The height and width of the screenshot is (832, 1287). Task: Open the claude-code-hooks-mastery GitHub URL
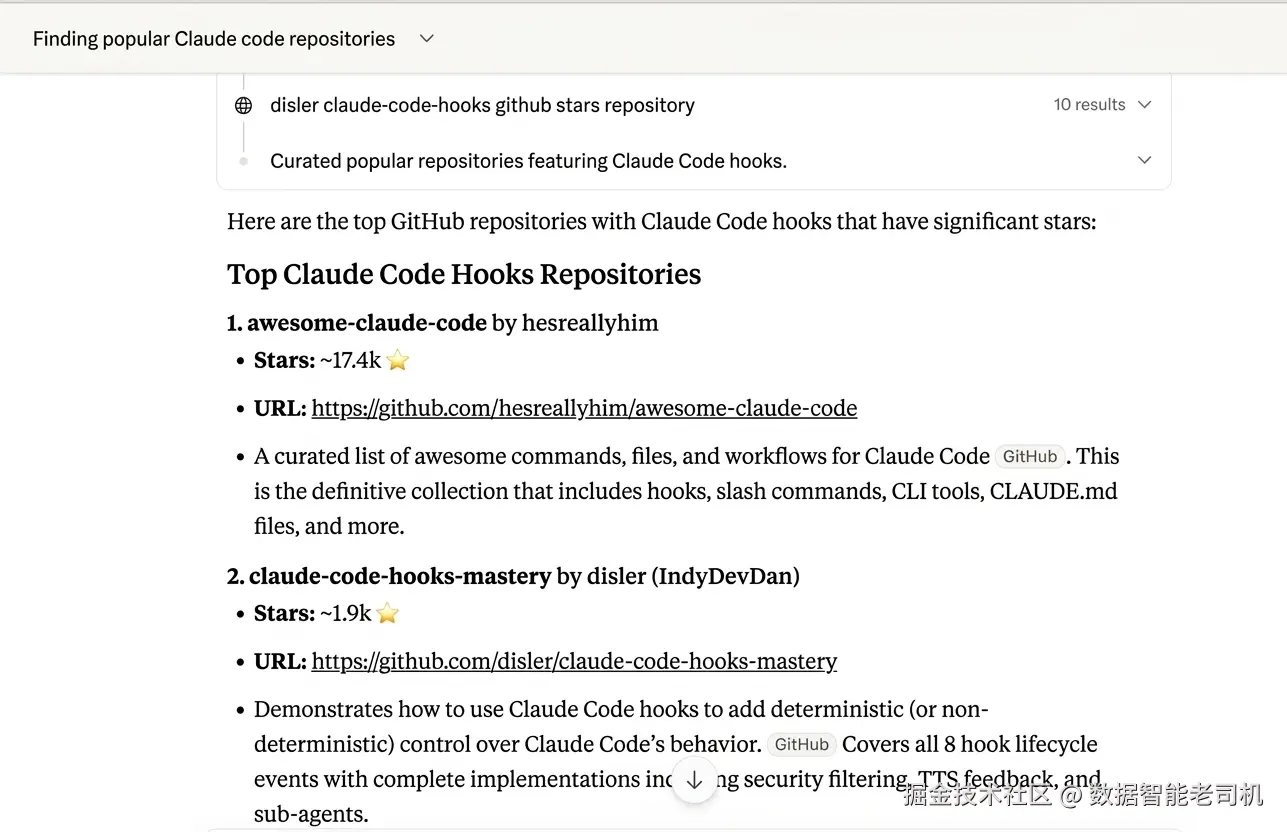coord(574,661)
